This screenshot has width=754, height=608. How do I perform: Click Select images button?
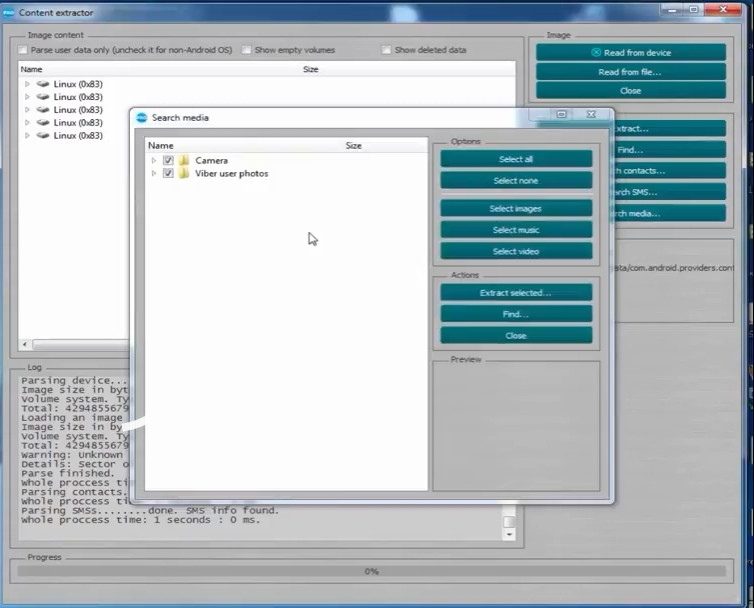pos(516,208)
